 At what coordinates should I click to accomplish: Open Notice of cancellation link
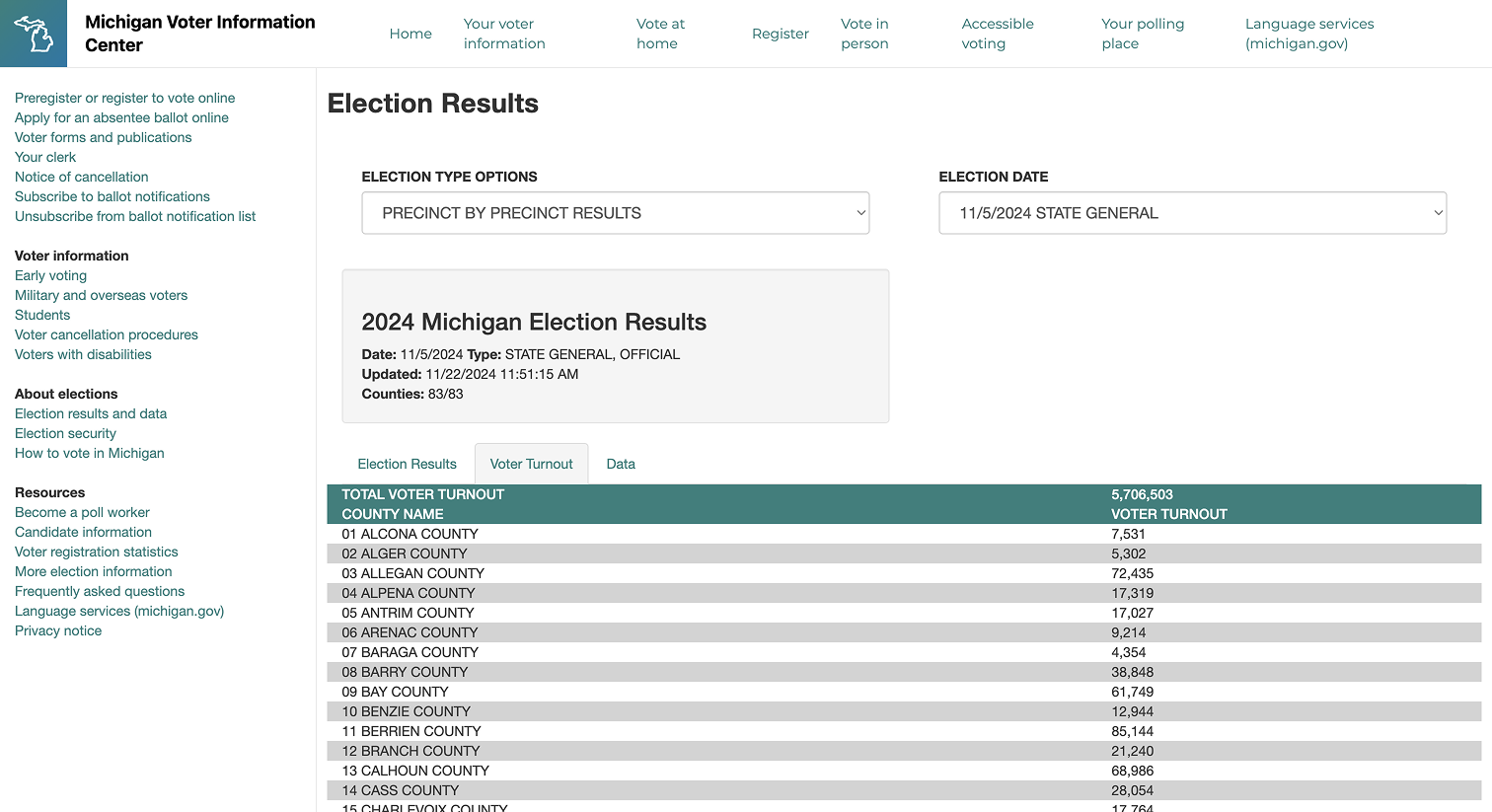(81, 177)
